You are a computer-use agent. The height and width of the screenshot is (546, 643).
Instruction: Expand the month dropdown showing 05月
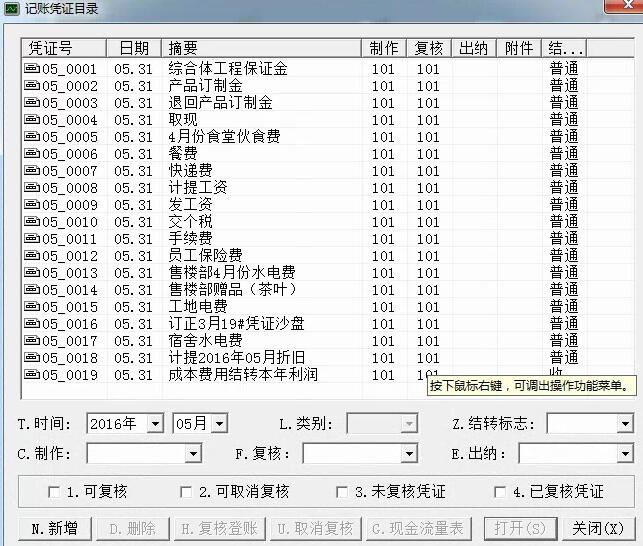coord(219,424)
